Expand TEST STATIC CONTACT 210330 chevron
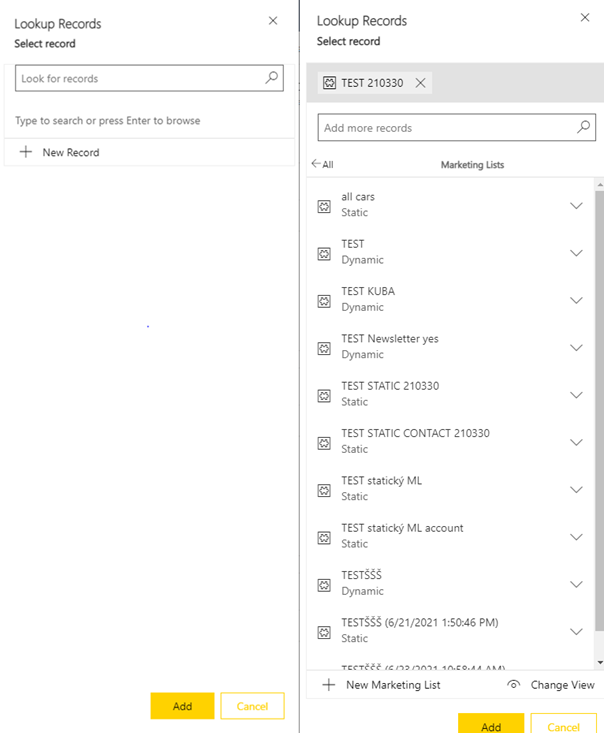The image size is (604, 733). [x=576, y=442]
